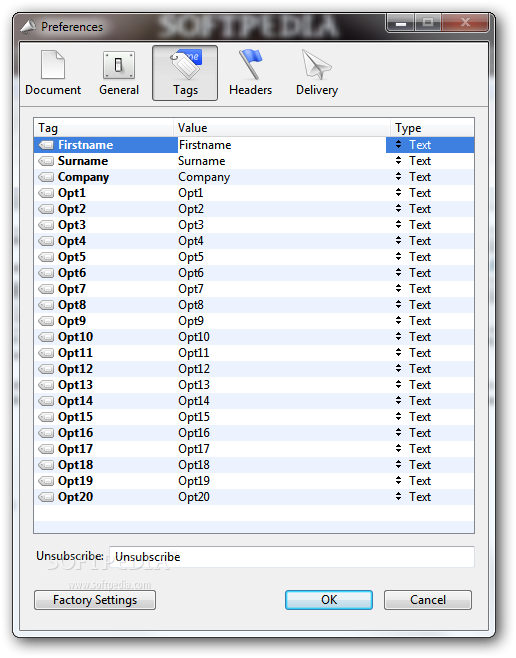Minimize the Preferences window

point(401,23)
